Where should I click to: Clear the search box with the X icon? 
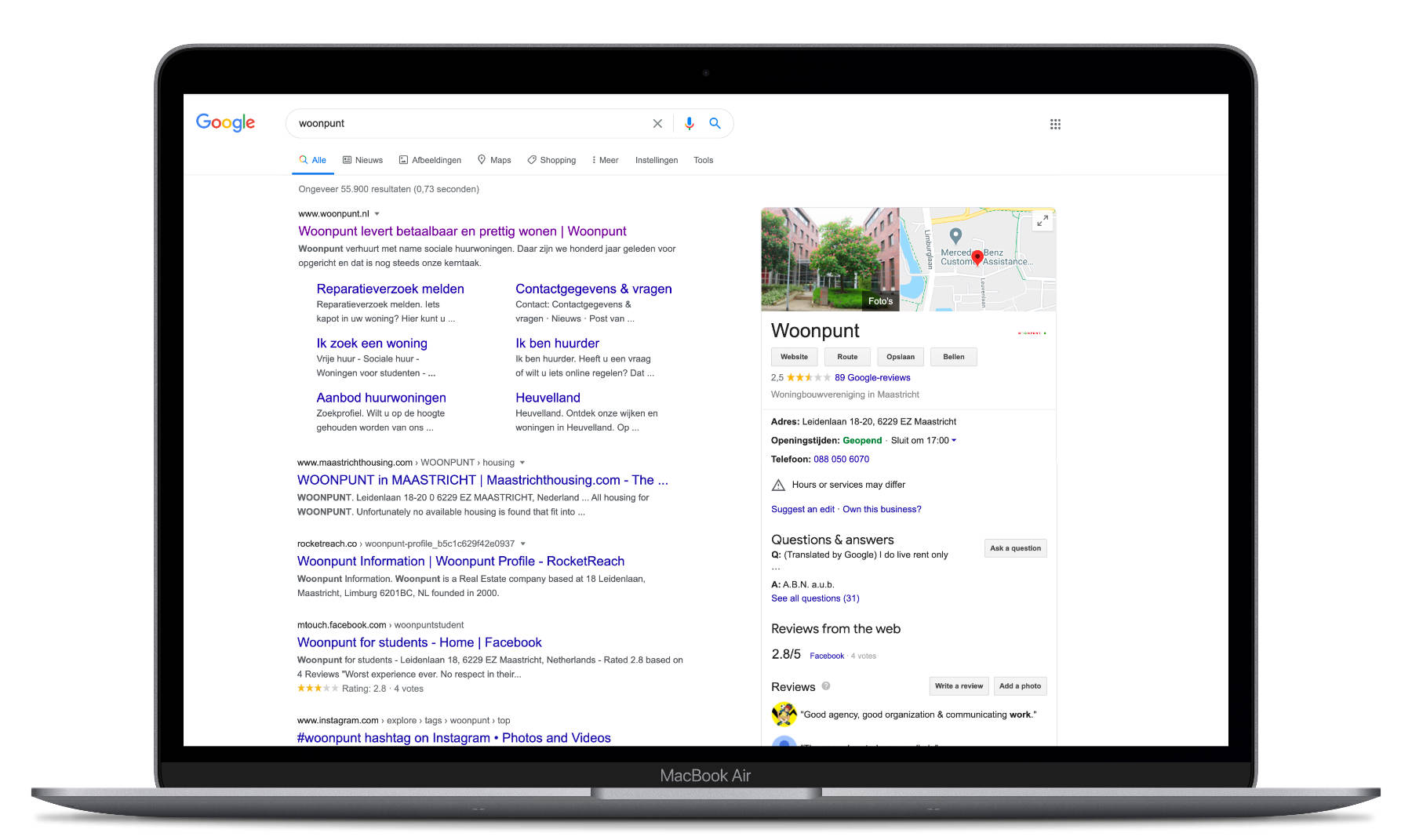(657, 124)
